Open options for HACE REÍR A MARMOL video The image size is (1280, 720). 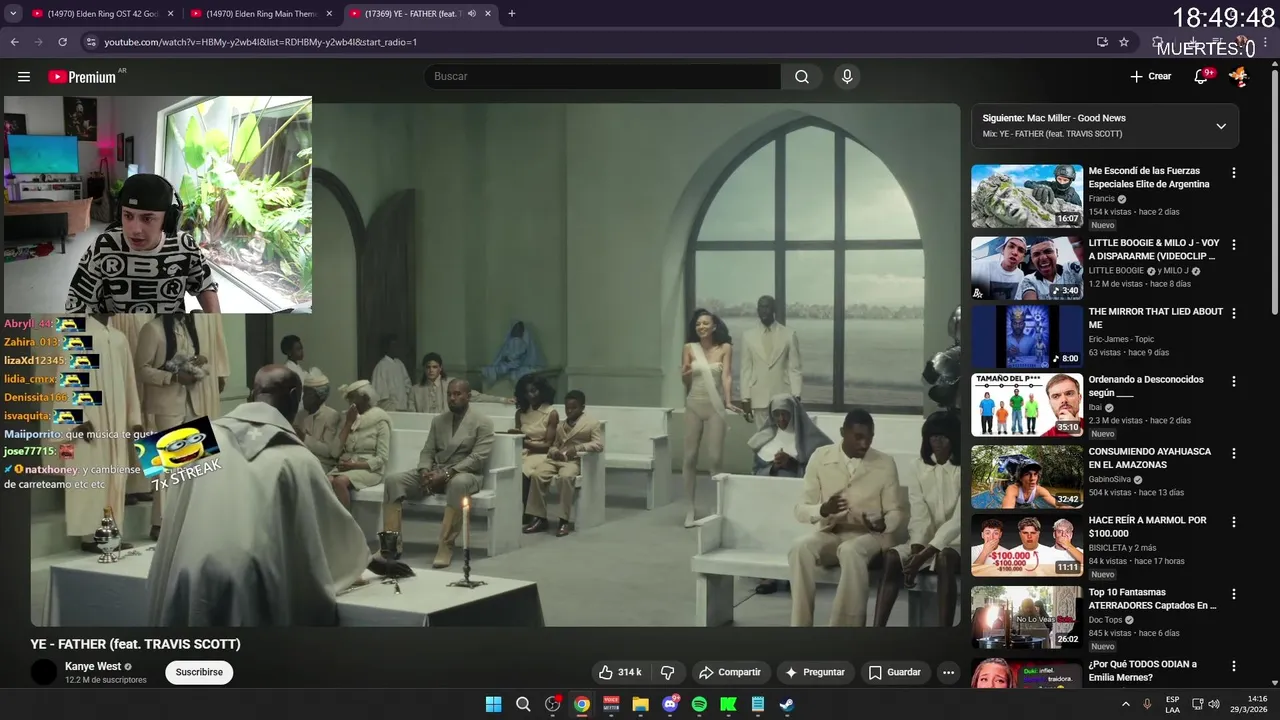click(1233, 522)
